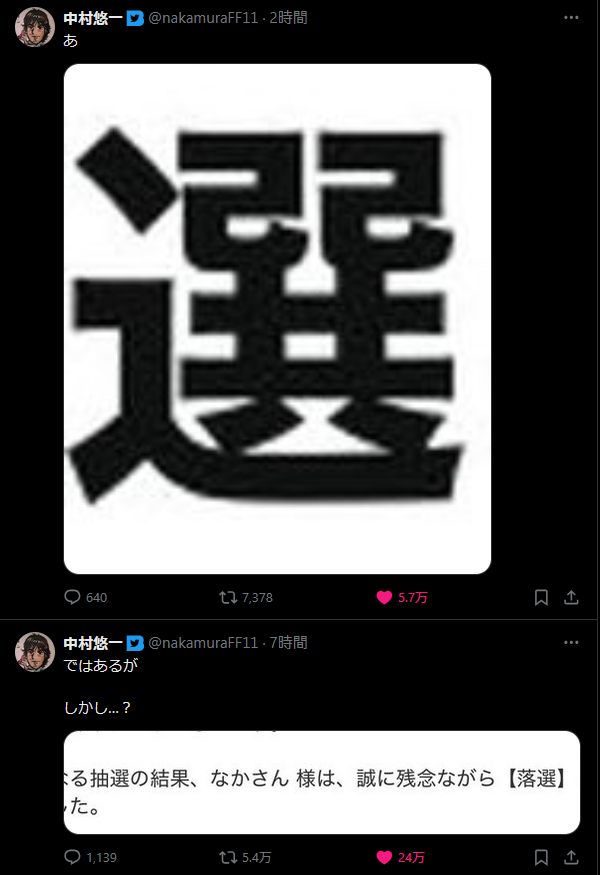The height and width of the screenshot is (875, 600).
Task: Share the 選 image tweet
Action: pos(571,598)
